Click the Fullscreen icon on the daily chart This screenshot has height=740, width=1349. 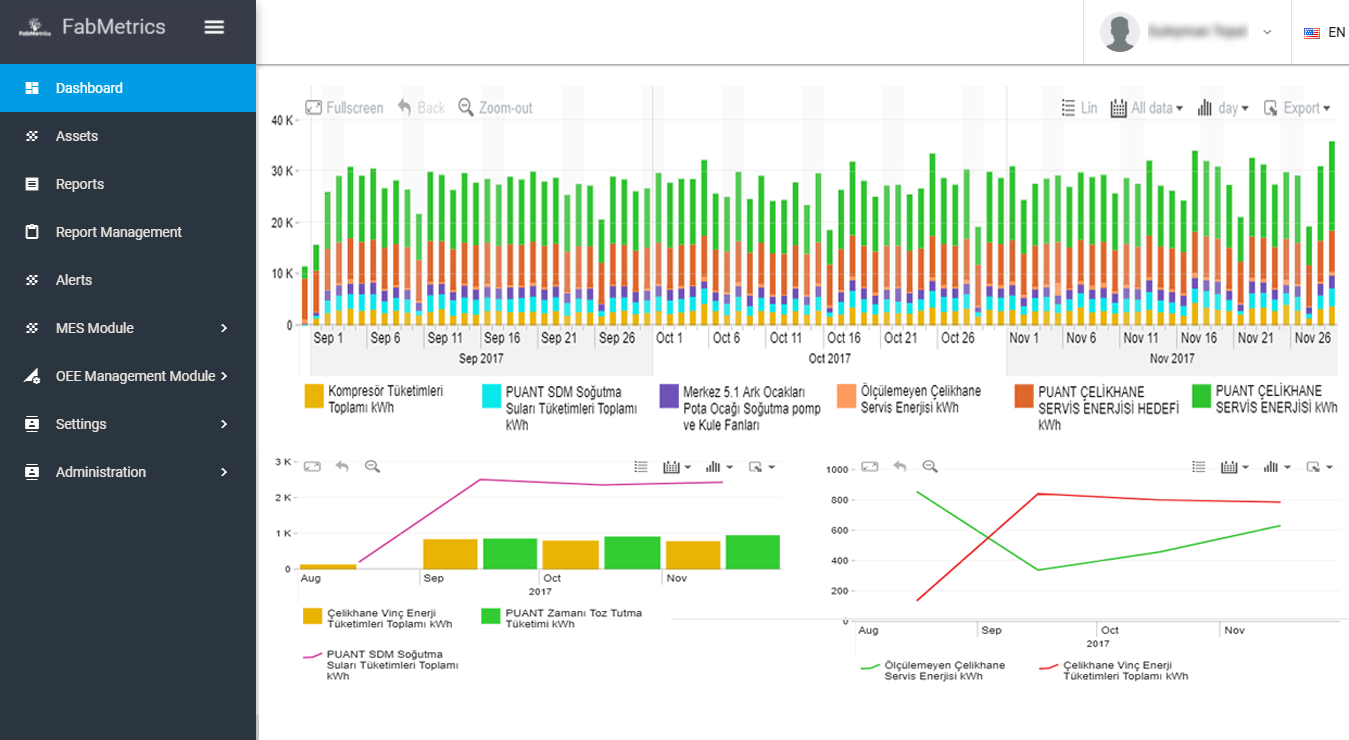tap(314, 107)
